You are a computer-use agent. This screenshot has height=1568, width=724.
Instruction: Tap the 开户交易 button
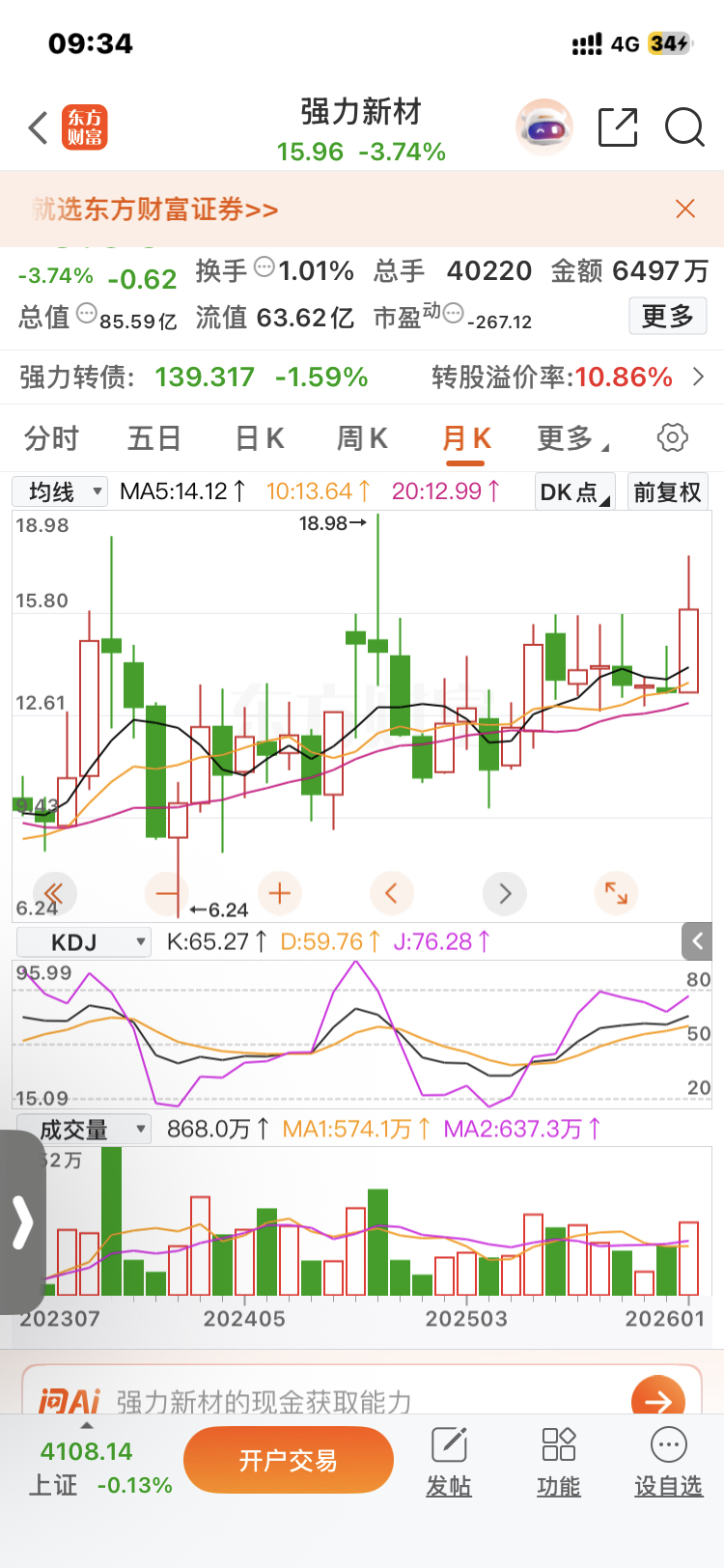point(289,1460)
